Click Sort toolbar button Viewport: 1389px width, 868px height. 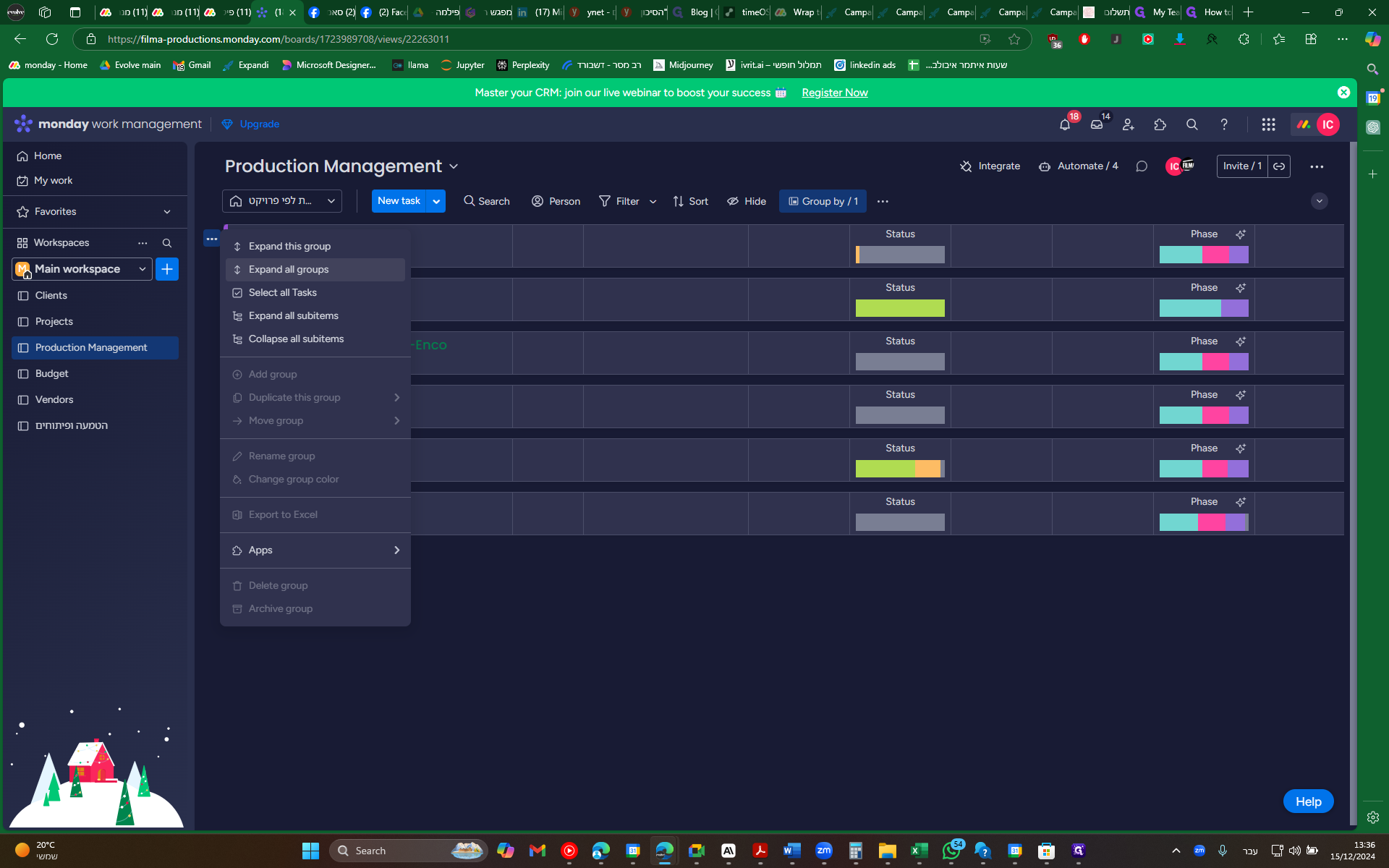(x=690, y=202)
